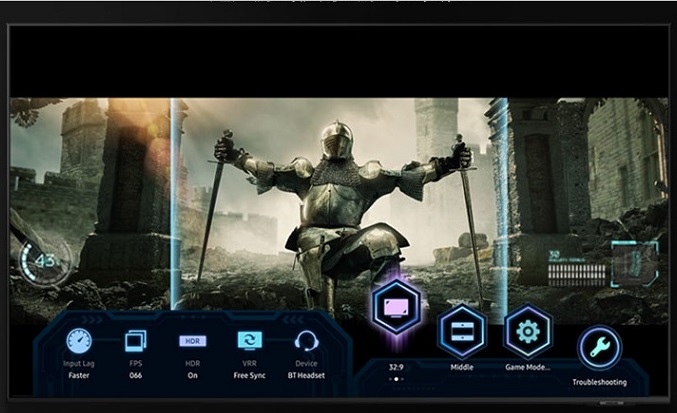Click the ammo bar readout in game HUD
The width and height of the screenshot is (677, 413).
pos(577,275)
